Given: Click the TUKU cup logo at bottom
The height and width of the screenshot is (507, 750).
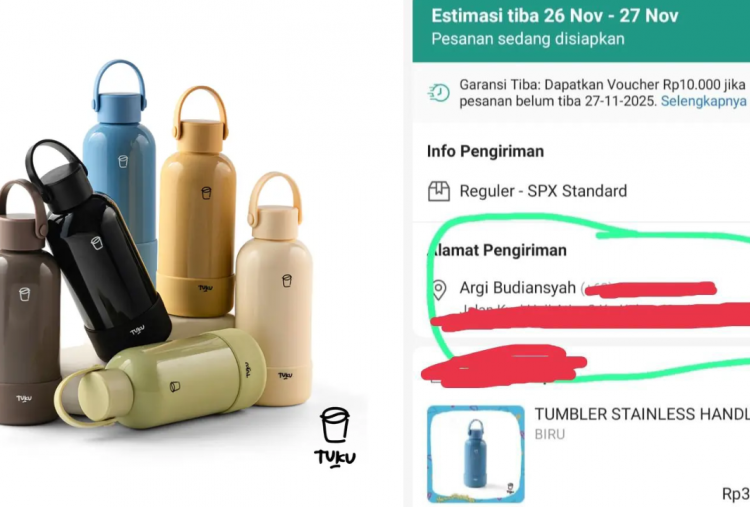Looking at the screenshot, I should click(x=335, y=437).
